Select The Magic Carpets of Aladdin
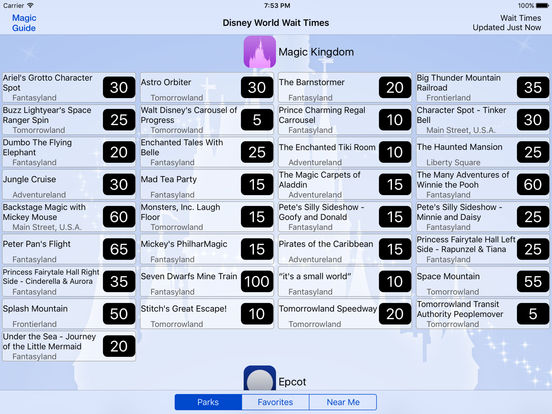Screen dimensions: 552x414 (x=345, y=184)
